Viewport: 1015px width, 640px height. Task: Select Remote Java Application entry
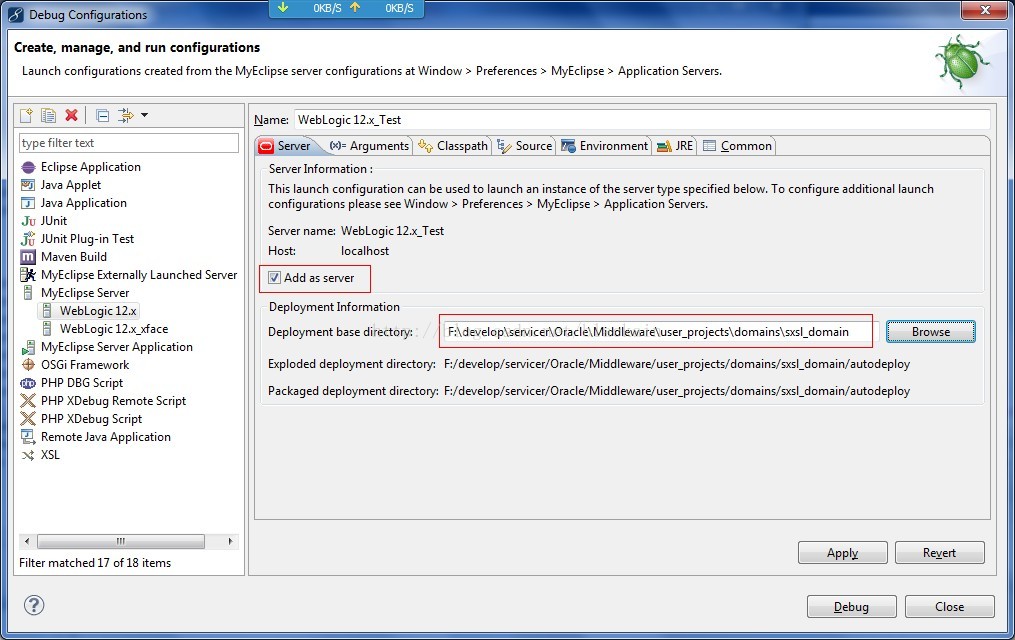(106, 437)
